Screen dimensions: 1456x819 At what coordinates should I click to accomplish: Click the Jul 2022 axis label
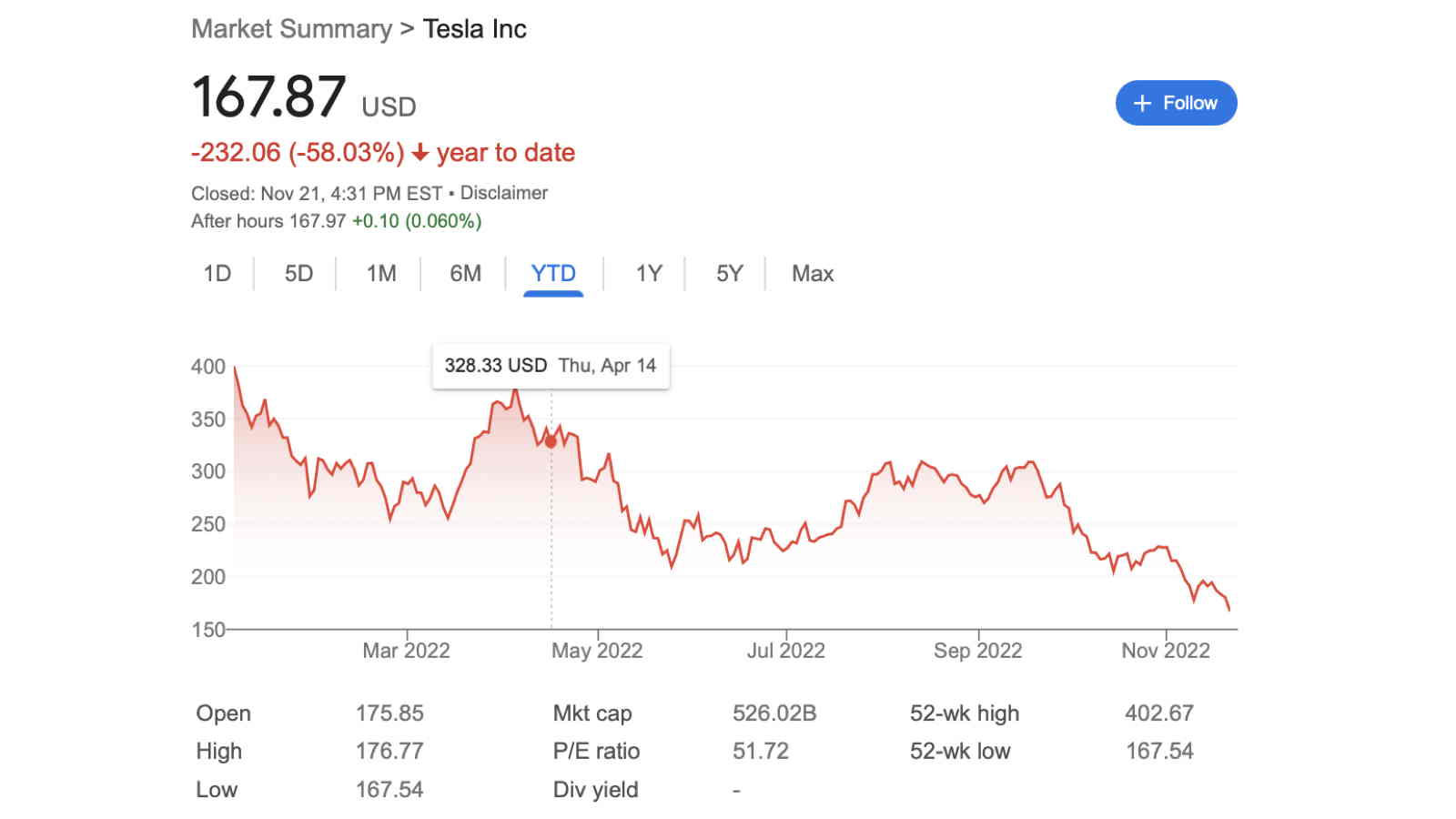785,651
